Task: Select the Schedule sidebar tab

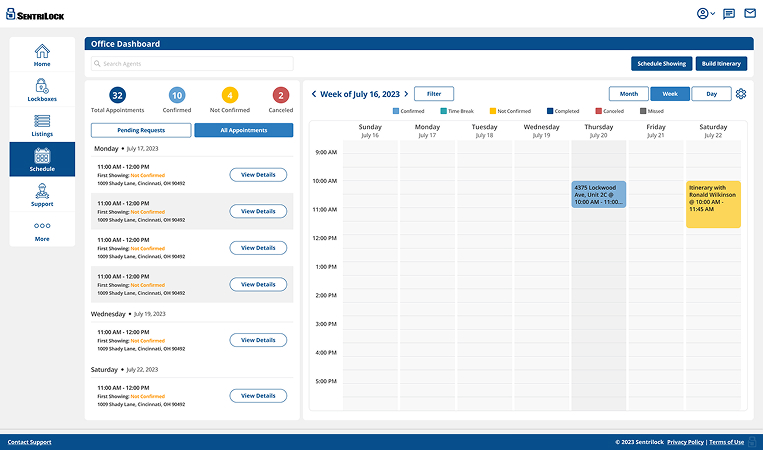Action: tap(42, 160)
